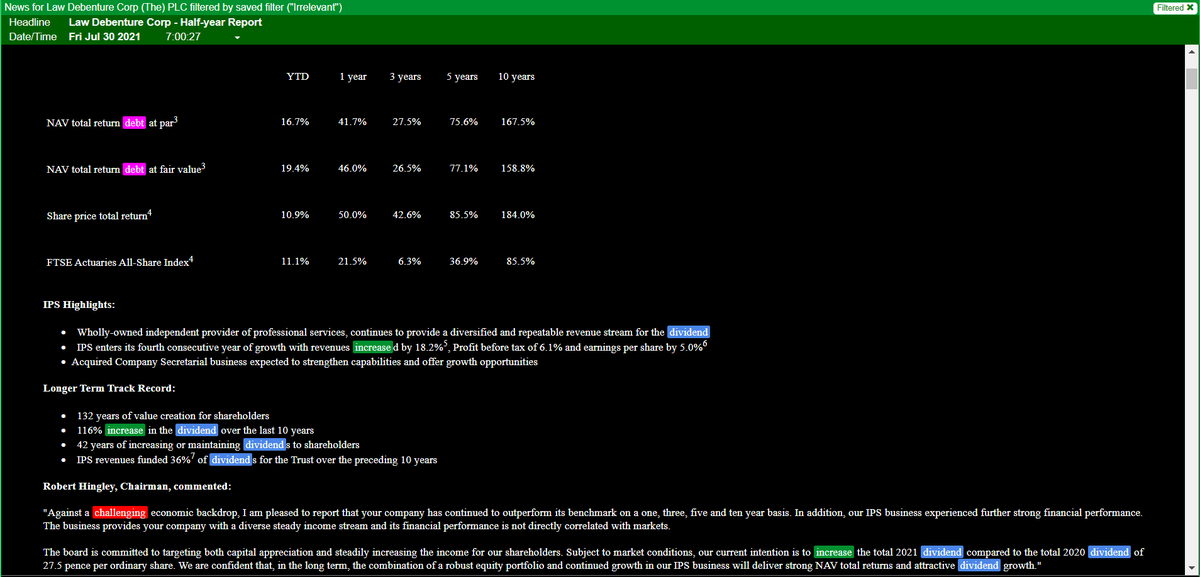Click the 'Acquired Company Secretarial business' bullet

(305, 361)
